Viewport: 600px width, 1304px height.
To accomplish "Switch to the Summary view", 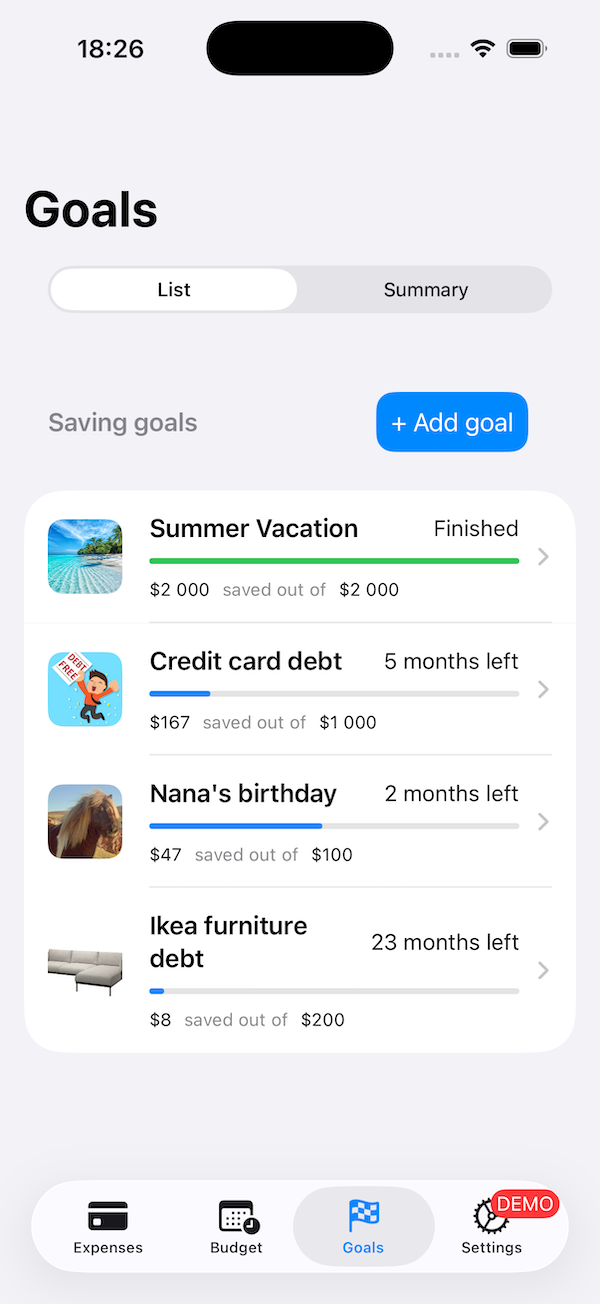I will pyautogui.click(x=425, y=290).
